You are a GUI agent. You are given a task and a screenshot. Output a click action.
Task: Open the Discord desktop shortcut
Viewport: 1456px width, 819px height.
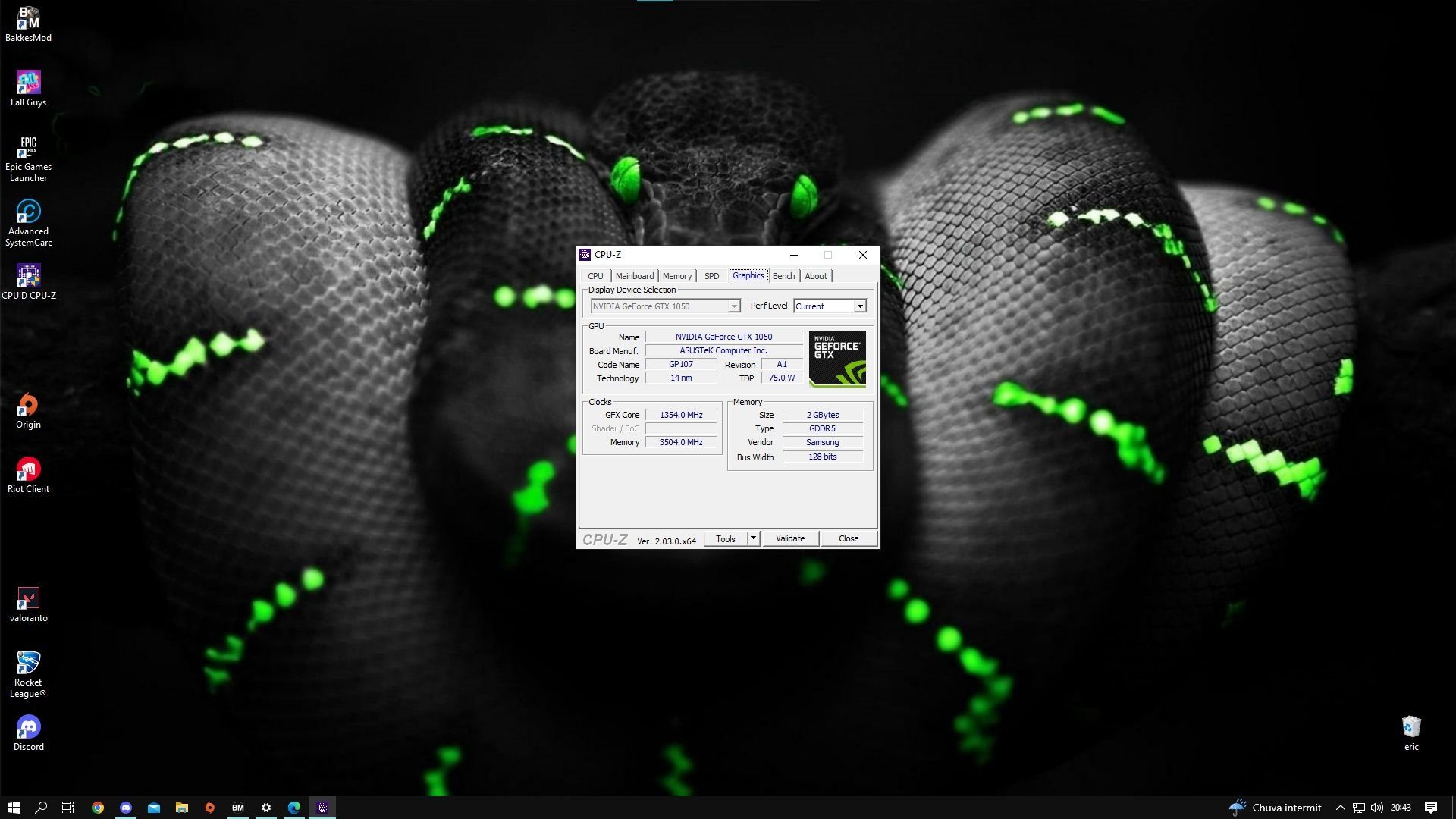pyautogui.click(x=28, y=733)
